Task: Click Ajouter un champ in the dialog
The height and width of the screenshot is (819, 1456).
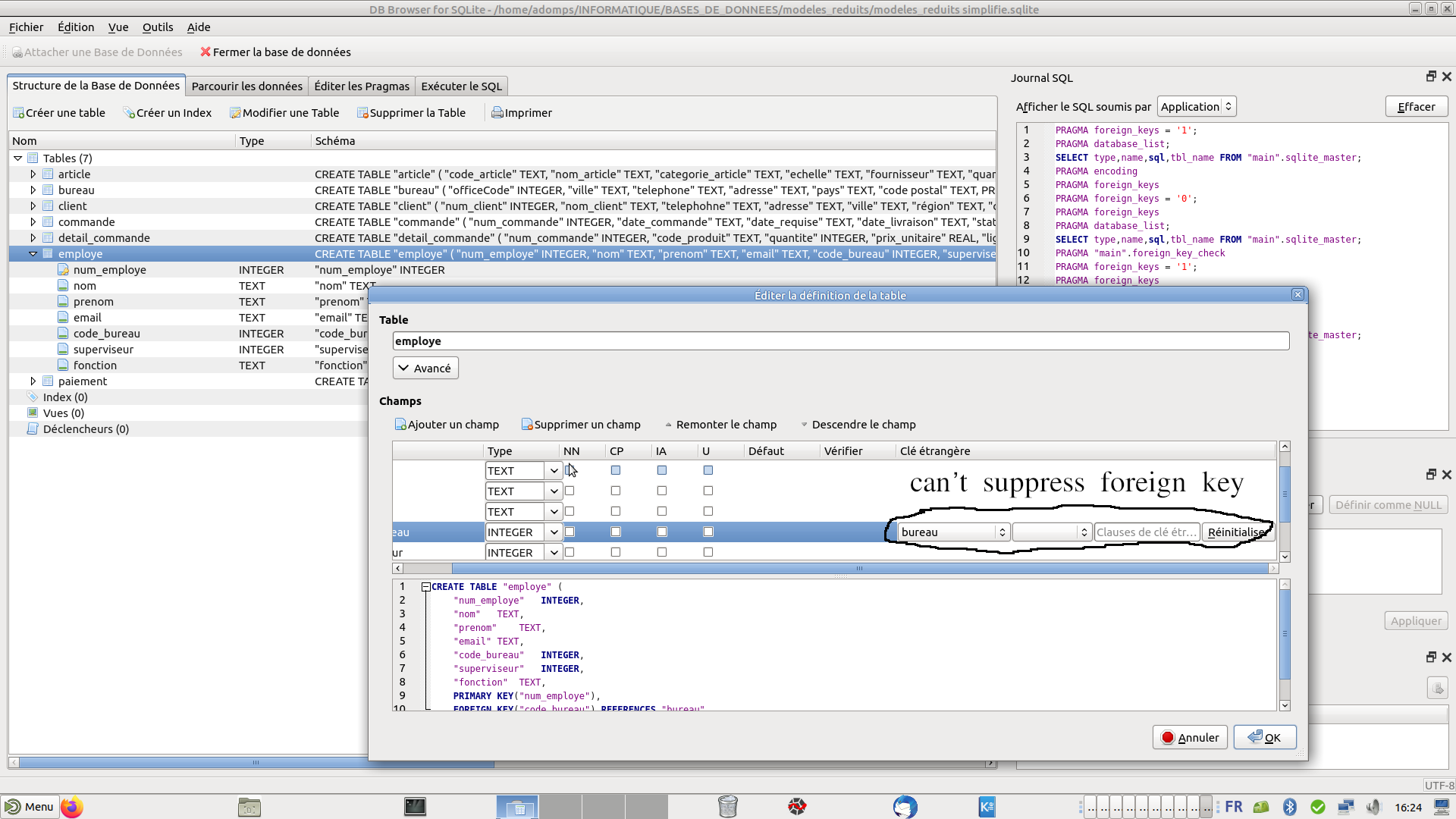Action: coord(447,425)
